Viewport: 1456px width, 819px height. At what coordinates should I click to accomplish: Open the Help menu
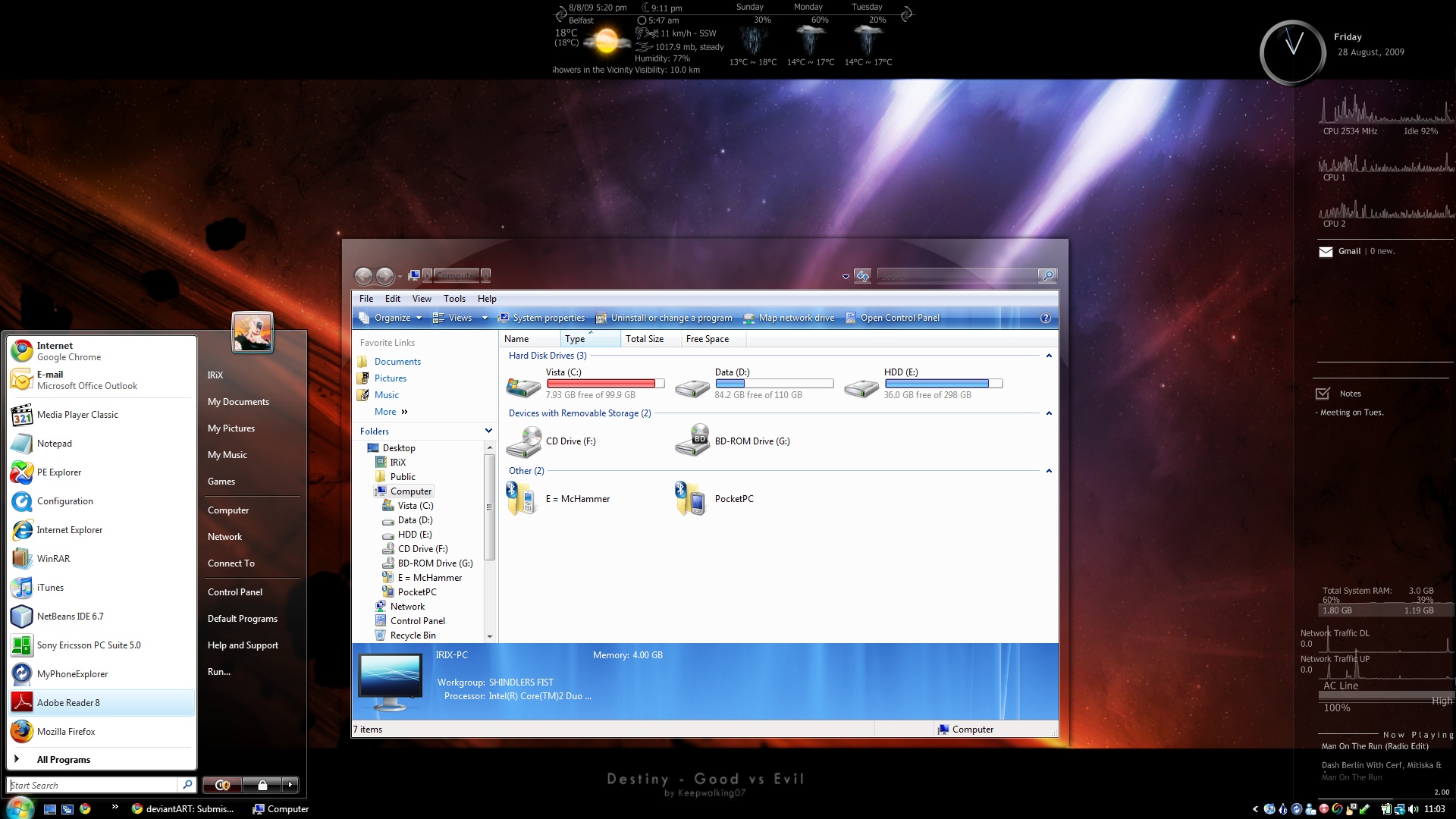pyautogui.click(x=487, y=299)
